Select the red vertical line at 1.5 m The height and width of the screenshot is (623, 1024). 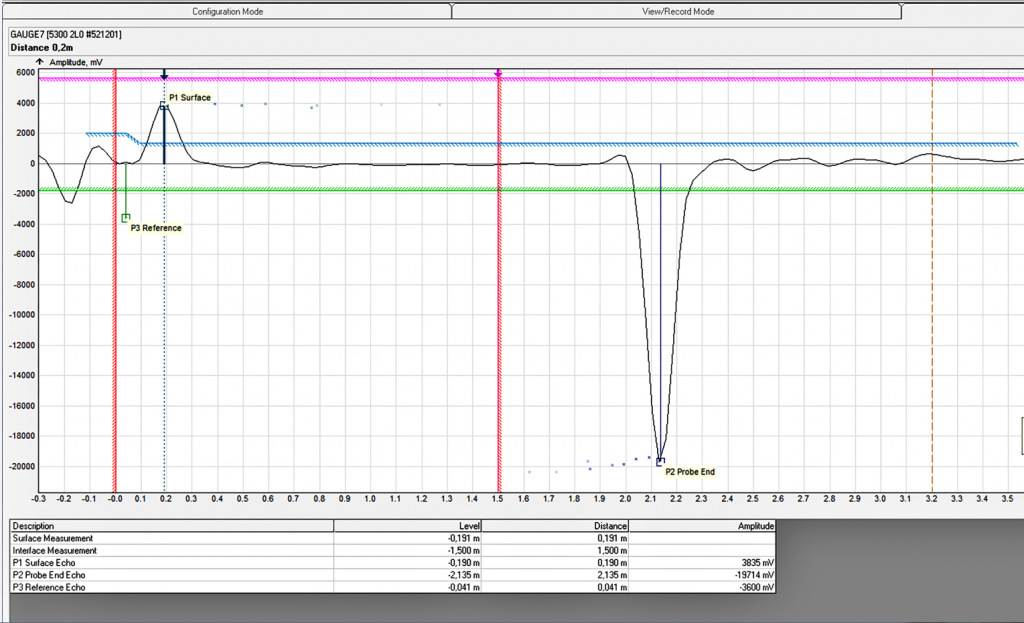point(499,281)
